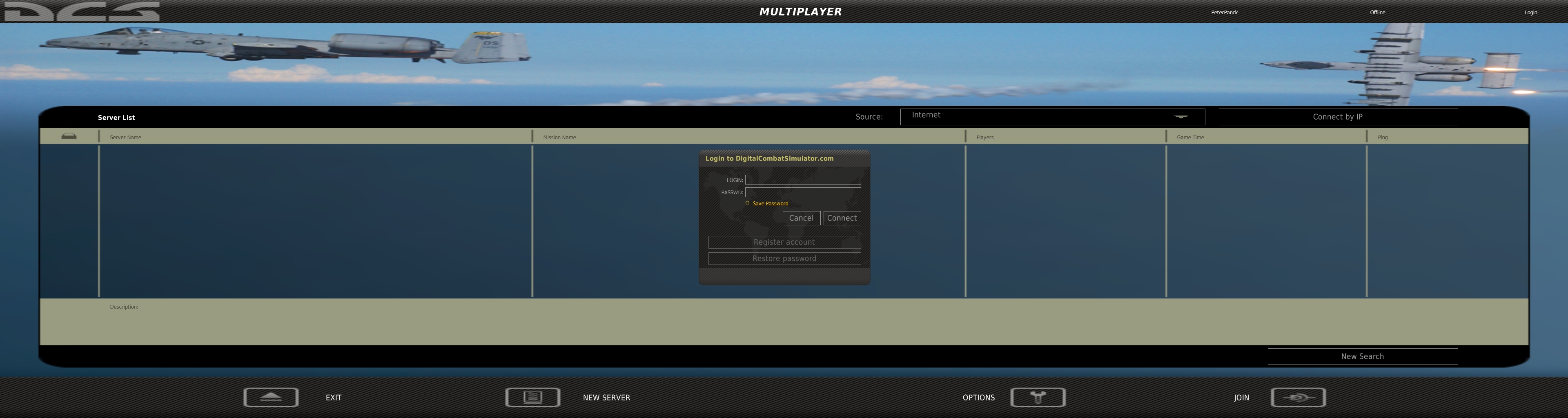Click the EXIT label
Screen dimensions: 1568x418
(334, 397)
